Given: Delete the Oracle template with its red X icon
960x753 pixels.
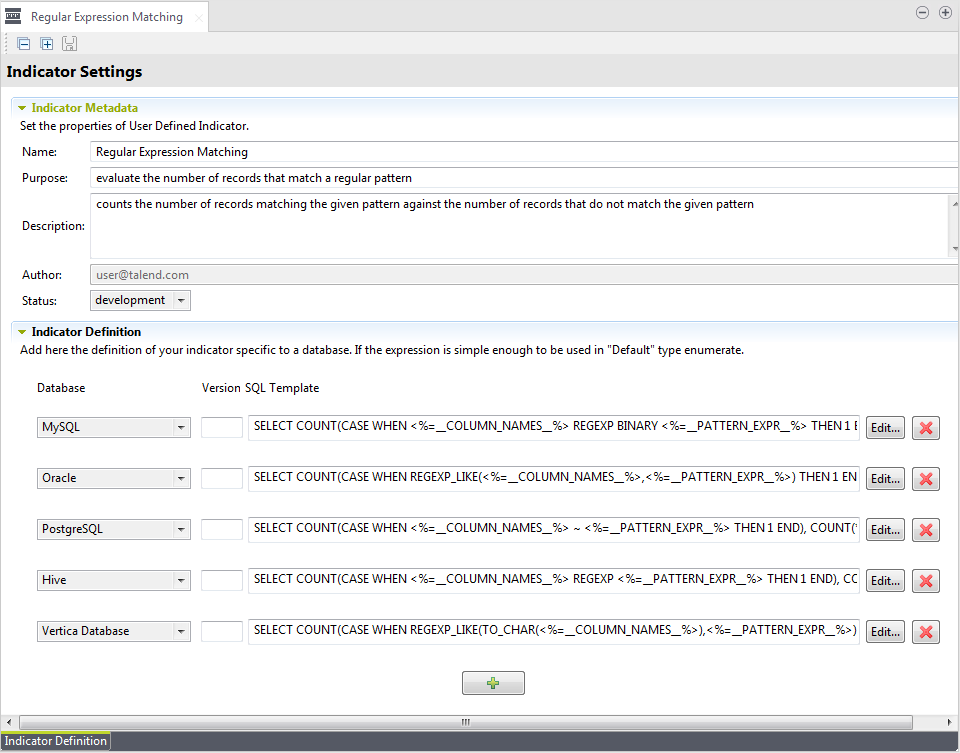Looking at the screenshot, I should [925, 478].
